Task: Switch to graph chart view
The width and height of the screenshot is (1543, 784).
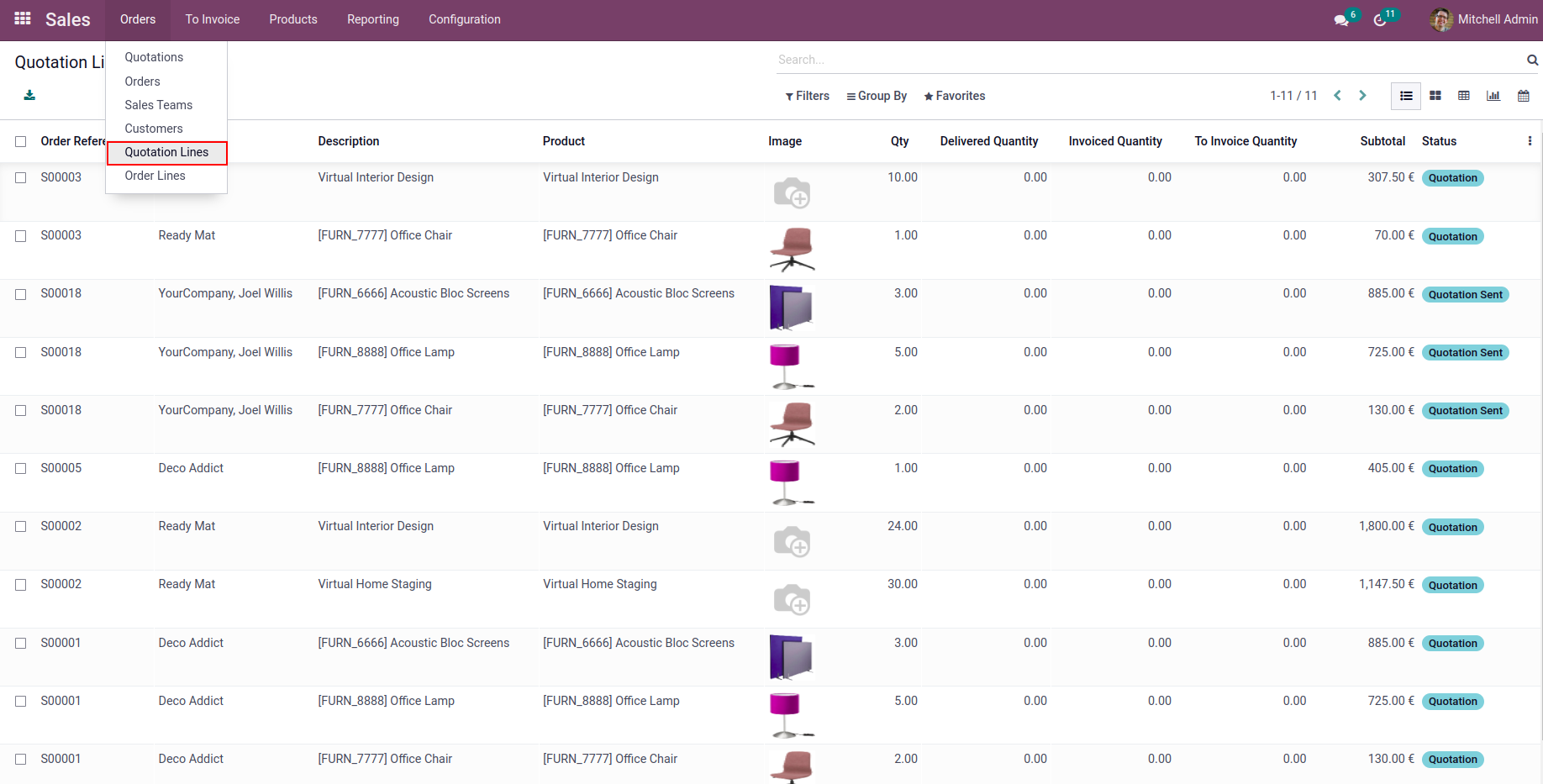Action: 1493,96
